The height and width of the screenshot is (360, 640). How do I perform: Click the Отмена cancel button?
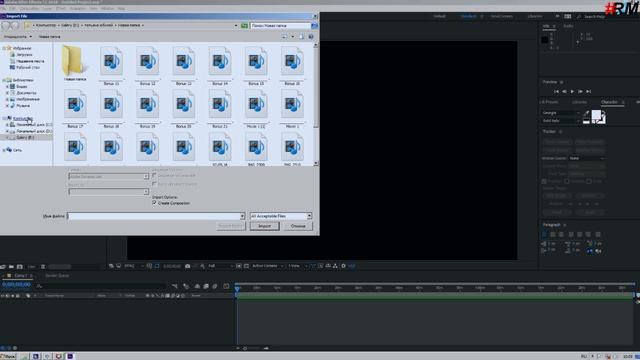[x=298, y=226]
